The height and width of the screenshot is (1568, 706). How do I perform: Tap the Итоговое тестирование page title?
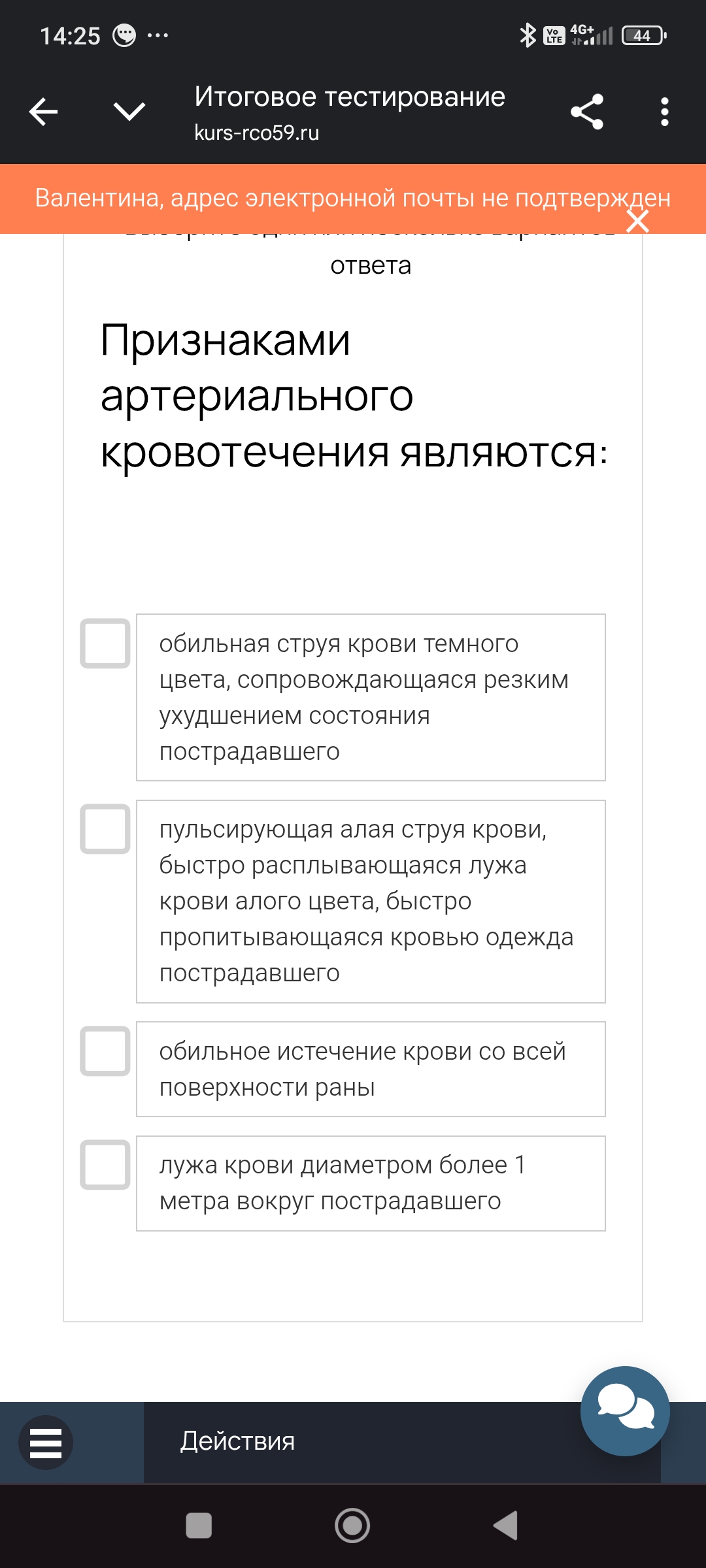coord(350,97)
